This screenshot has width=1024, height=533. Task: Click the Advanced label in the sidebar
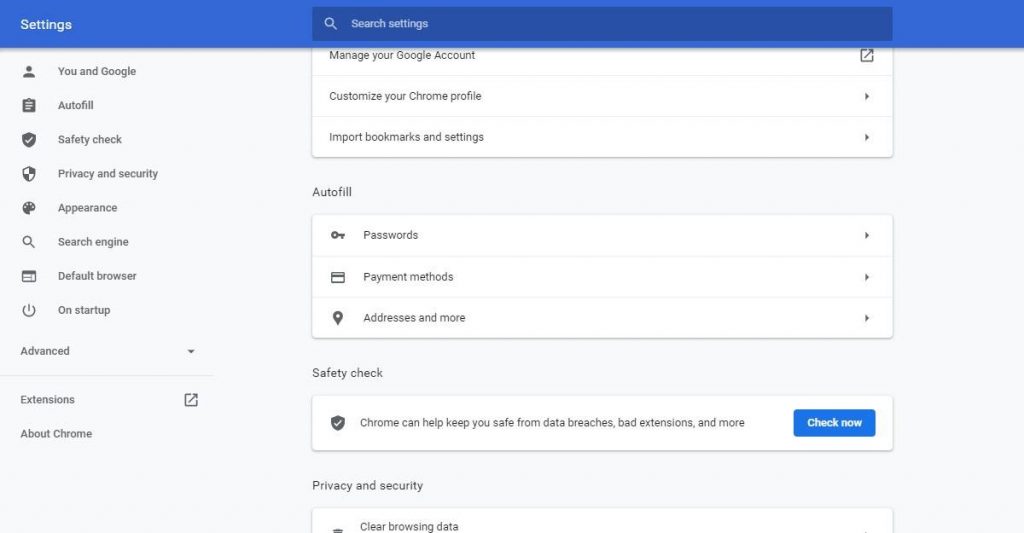tap(44, 351)
